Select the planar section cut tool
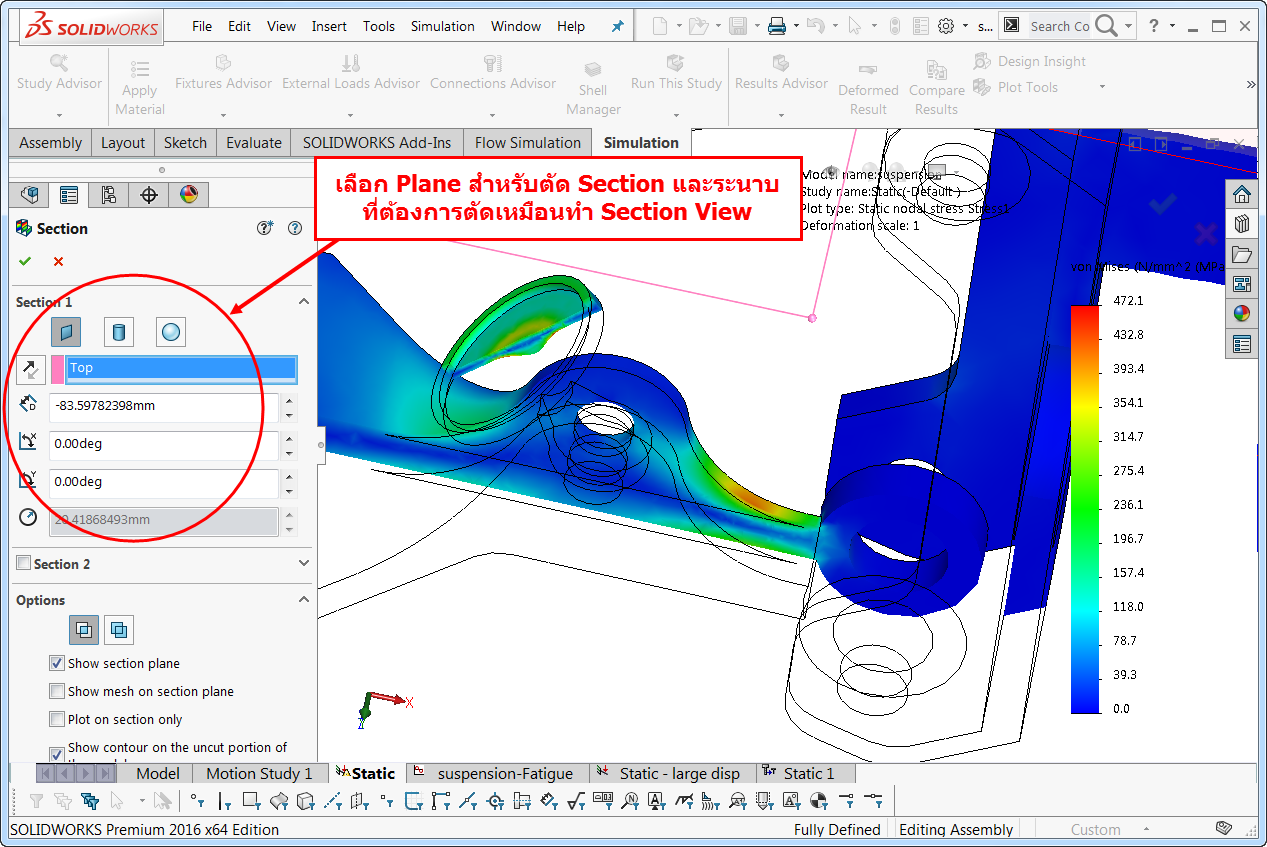 [66, 331]
